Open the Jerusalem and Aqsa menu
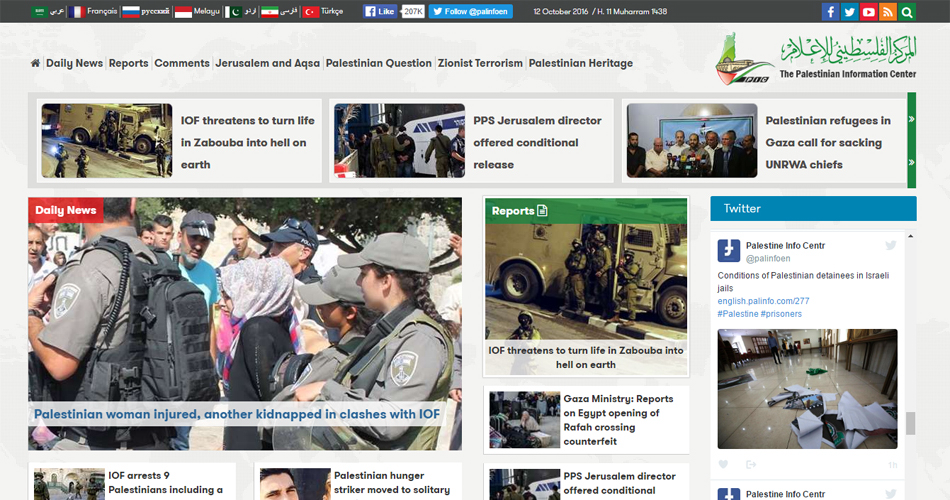The height and width of the screenshot is (500, 950). (267, 63)
